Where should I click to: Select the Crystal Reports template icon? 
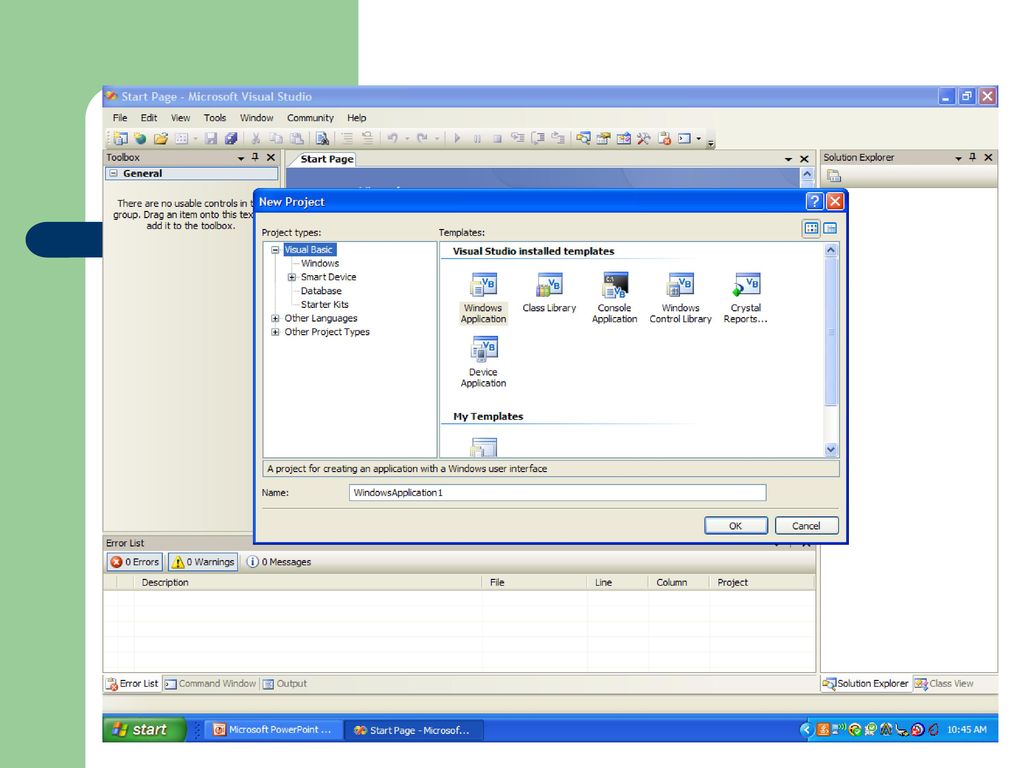coord(746,298)
